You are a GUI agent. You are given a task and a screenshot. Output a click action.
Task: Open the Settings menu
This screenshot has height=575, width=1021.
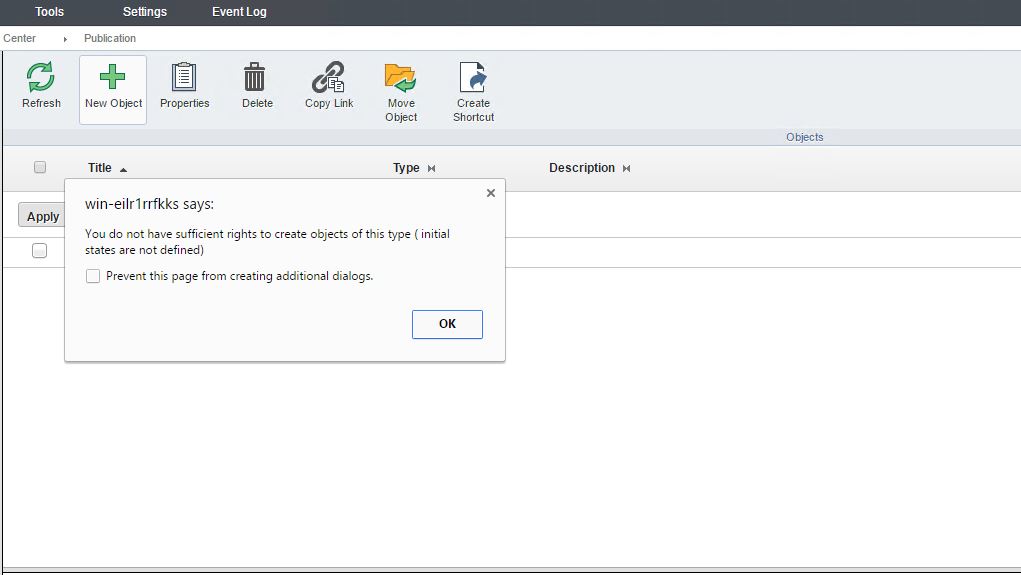pos(145,12)
